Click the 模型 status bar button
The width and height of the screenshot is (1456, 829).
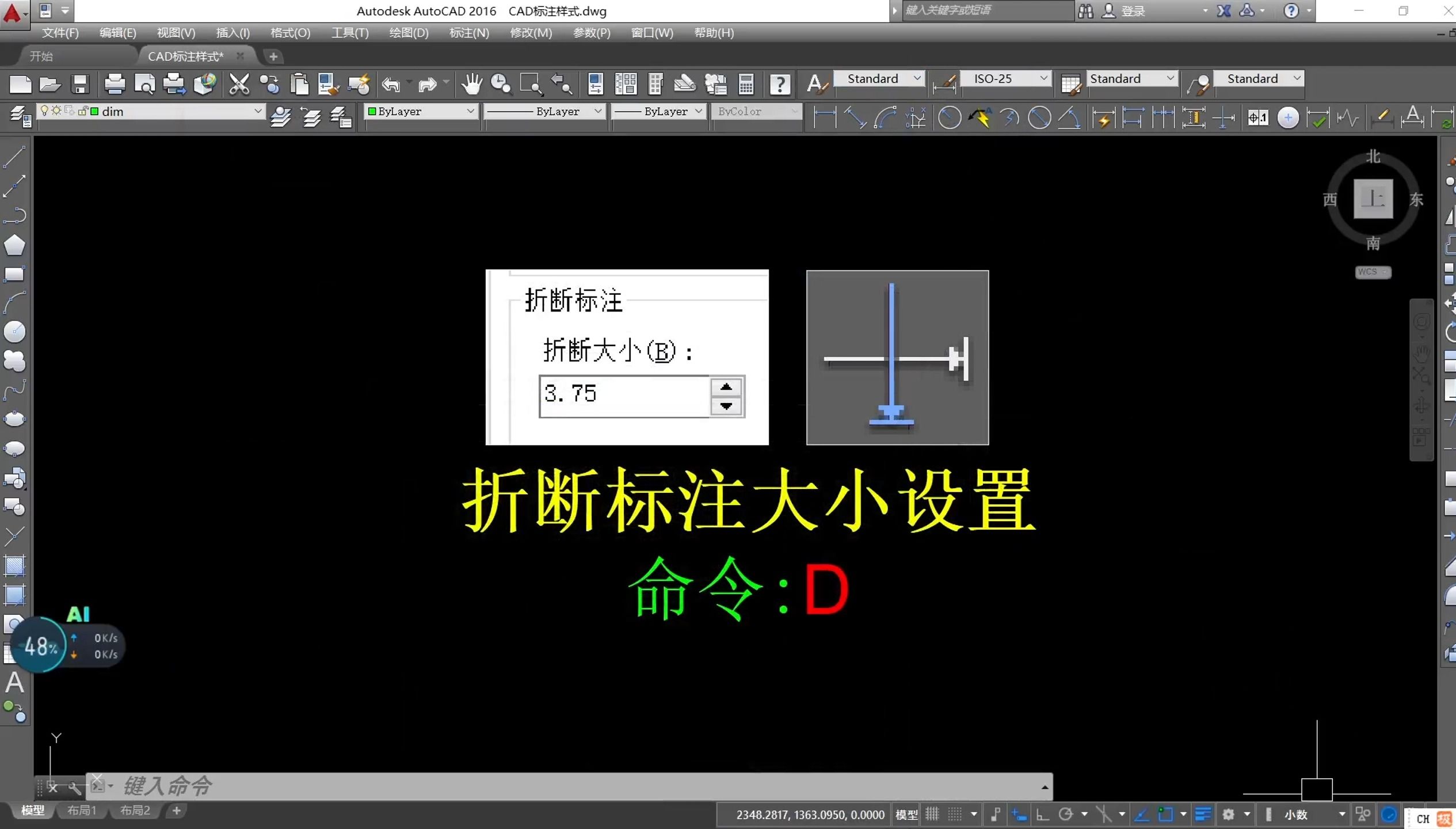point(906,814)
